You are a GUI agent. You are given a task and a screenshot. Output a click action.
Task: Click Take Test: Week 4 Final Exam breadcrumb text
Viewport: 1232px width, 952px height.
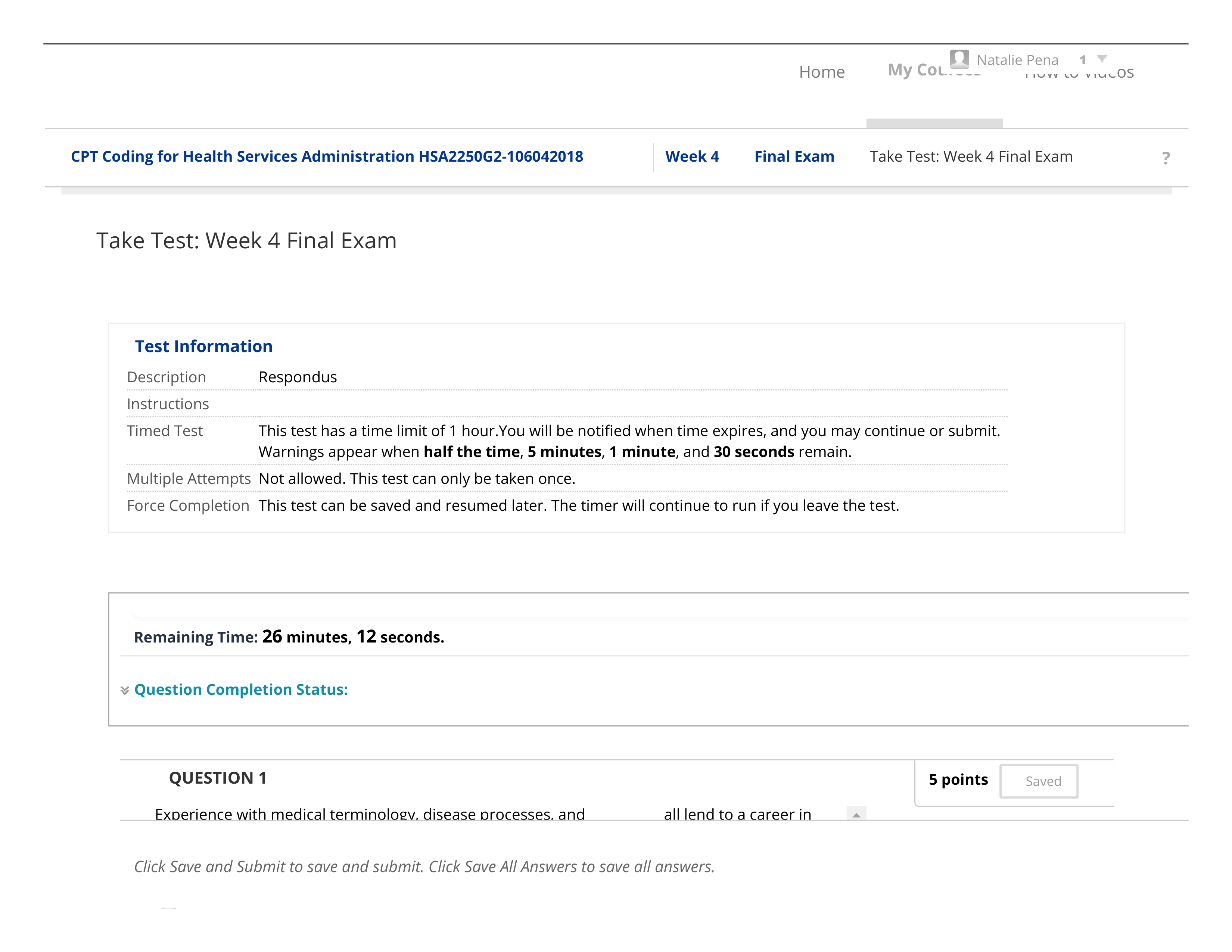pyautogui.click(x=971, y=156)
